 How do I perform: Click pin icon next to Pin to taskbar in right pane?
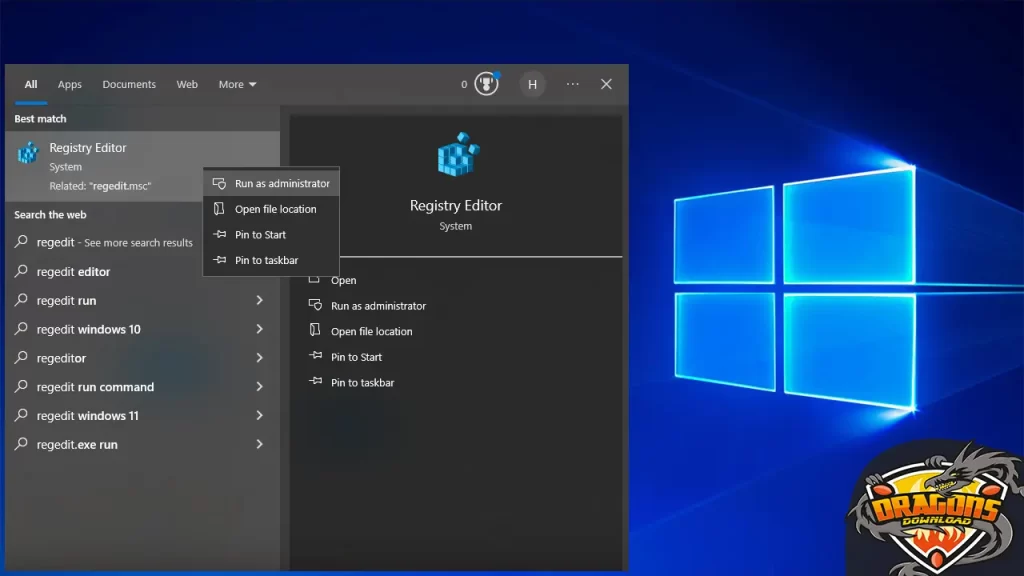[315, 383]
